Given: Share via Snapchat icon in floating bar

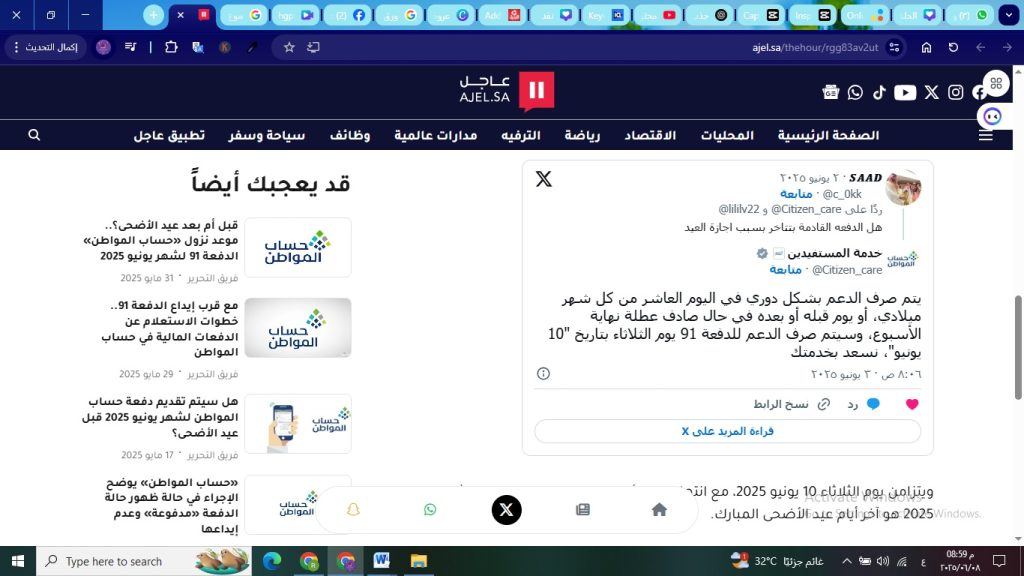Looking at the screenshot, I should pyautogui.click(x=353, y=510).
